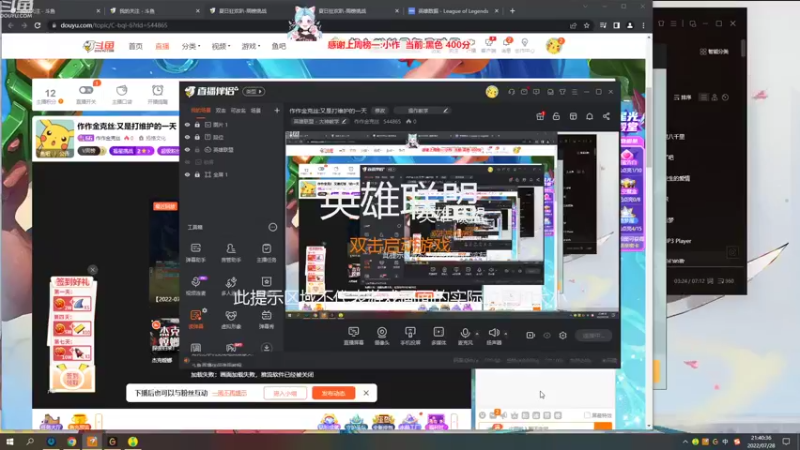The width and height of the screenshot is (800, 450).
Task: Click the layout grid icon above the preview
Action: (x=573, y=116)
